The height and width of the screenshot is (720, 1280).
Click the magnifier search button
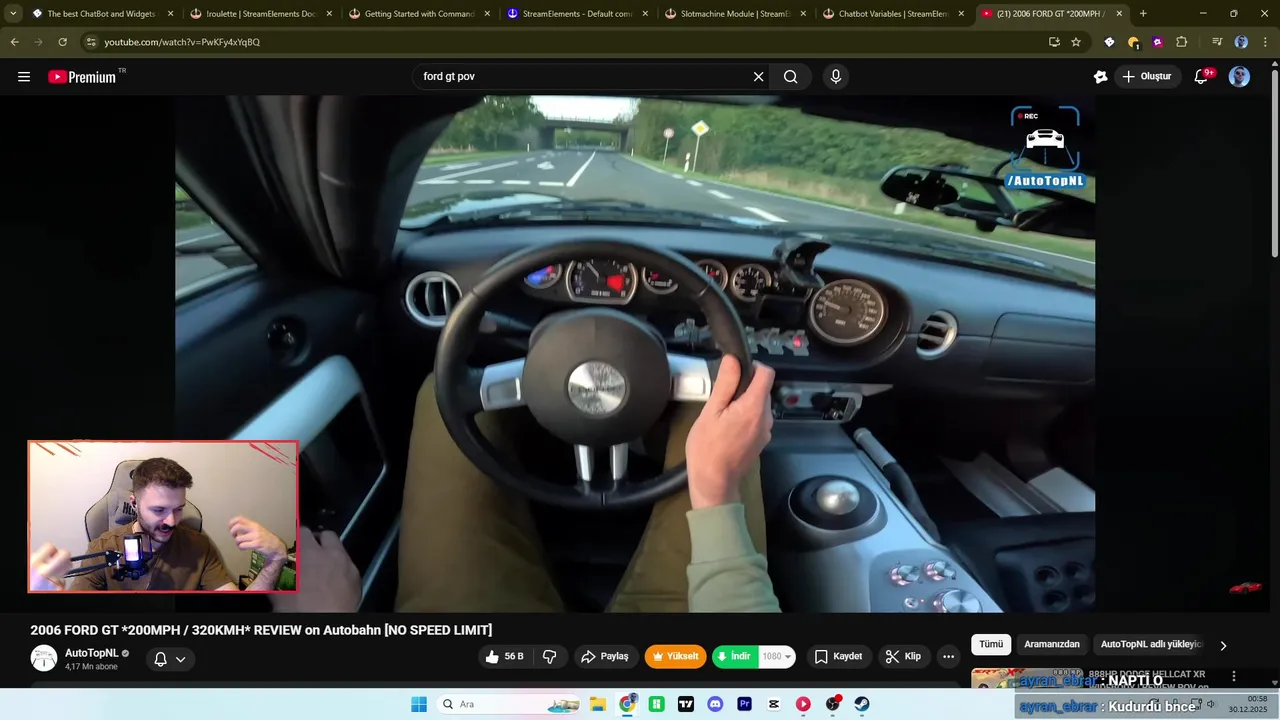click(x=791, y=77)
